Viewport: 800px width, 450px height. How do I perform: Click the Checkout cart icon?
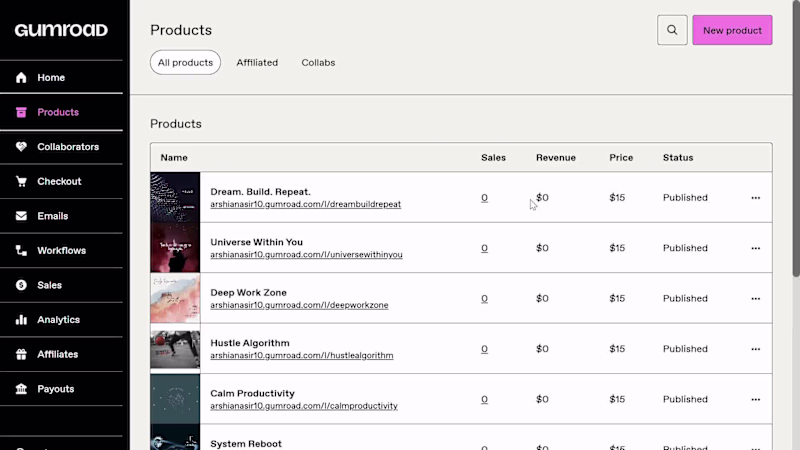point(21,182)
